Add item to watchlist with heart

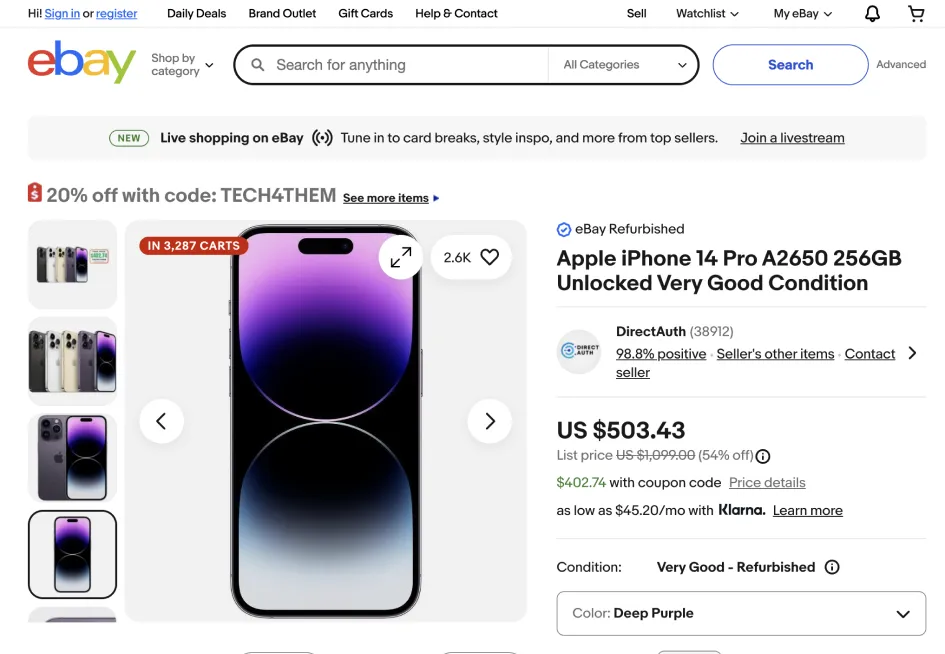click(489, 257)
